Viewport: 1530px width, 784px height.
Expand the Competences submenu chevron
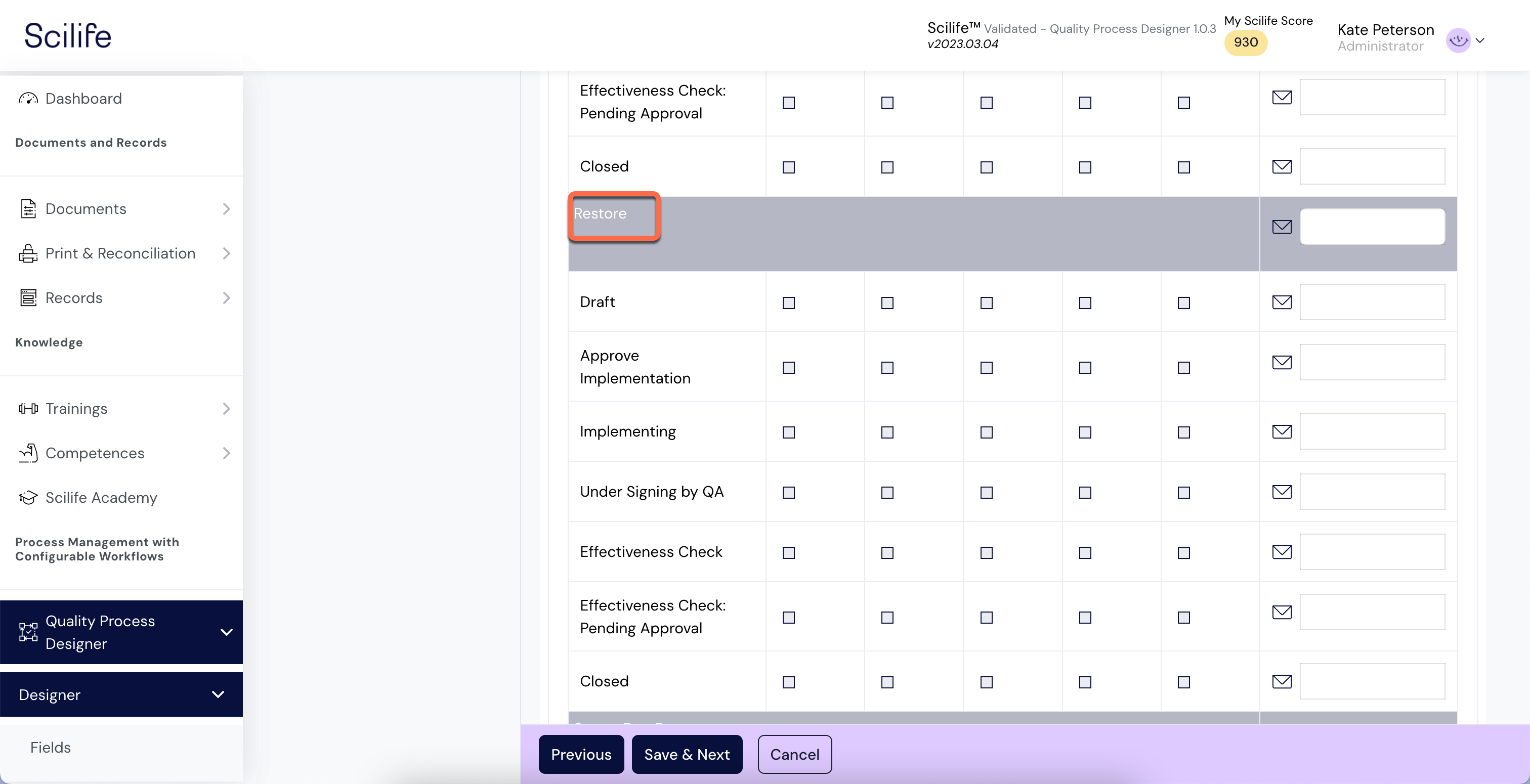coord(226,453)
